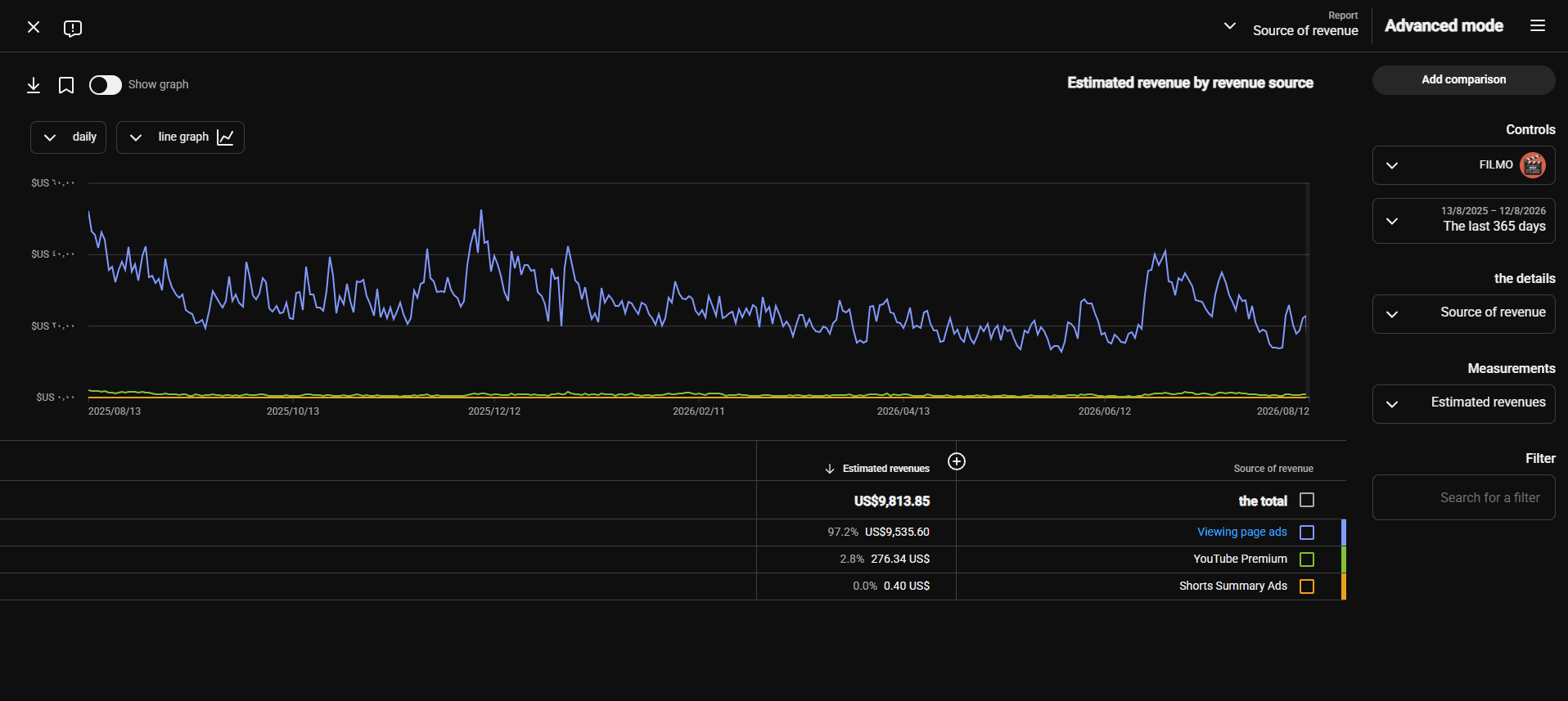
Task: Open the Source of revenue report selector
Action: [x=1291, y=26]
